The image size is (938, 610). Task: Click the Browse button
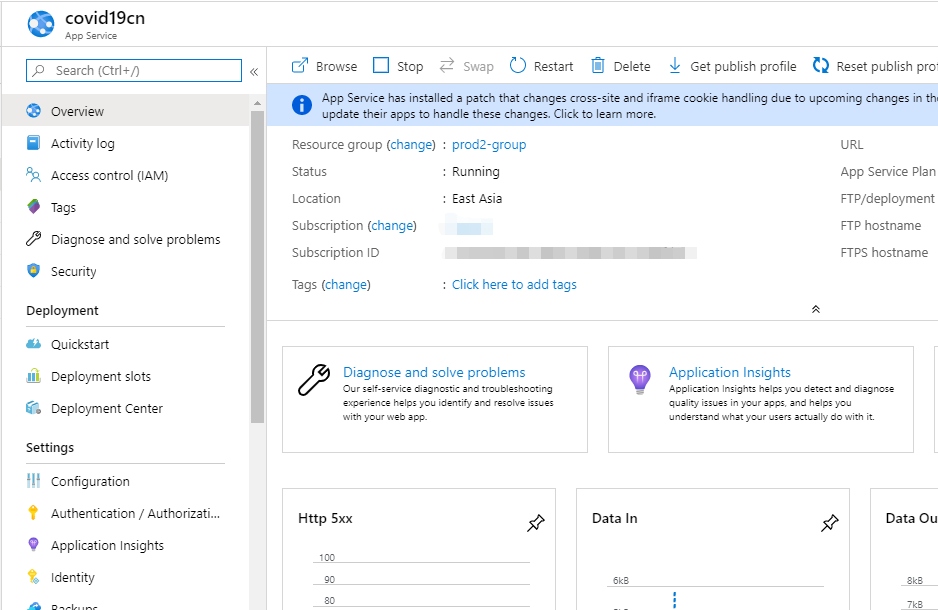tap(324, 66)
